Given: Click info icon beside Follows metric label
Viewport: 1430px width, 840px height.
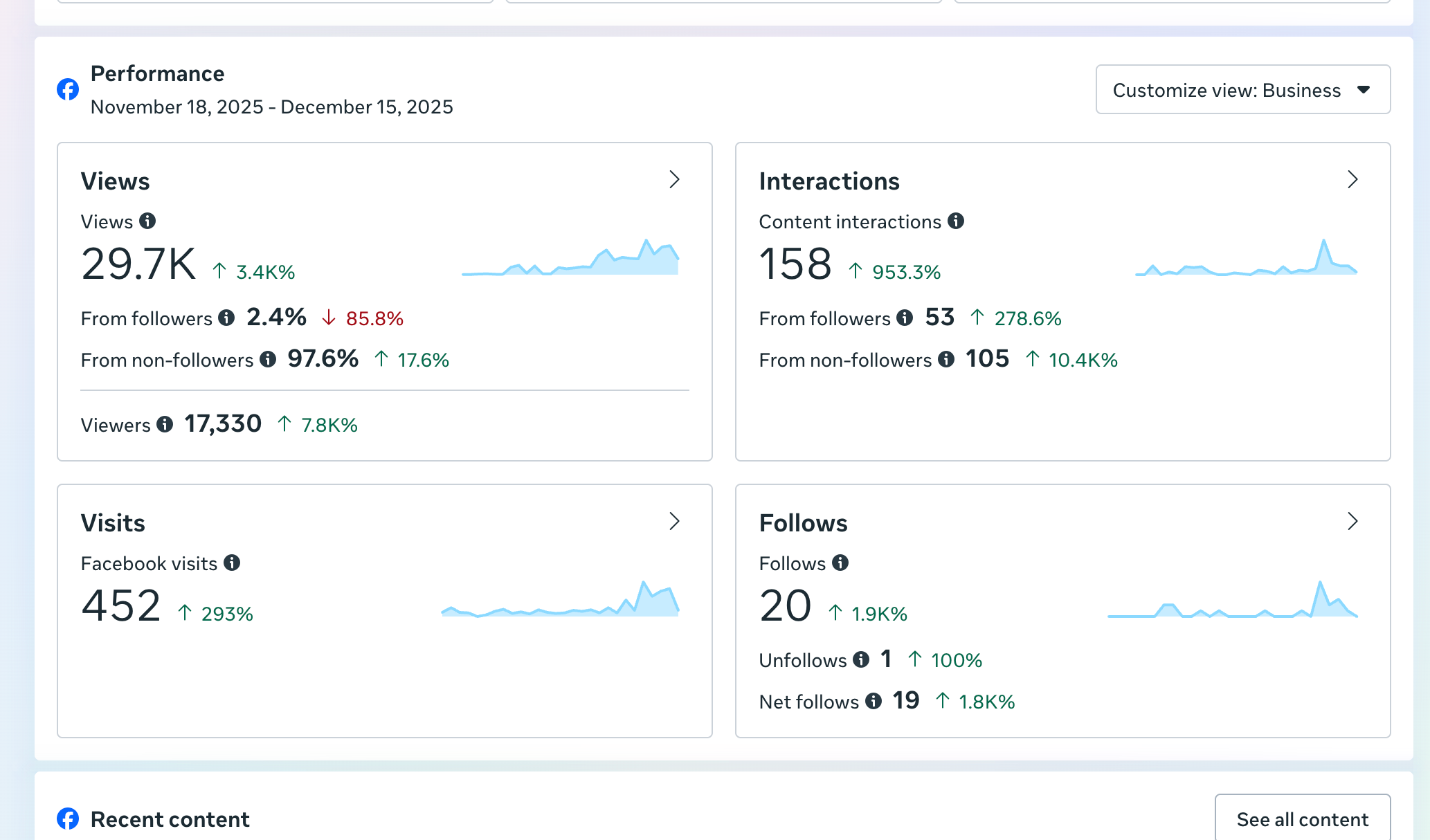Looking at the screenshot, I should click(840, 563).
